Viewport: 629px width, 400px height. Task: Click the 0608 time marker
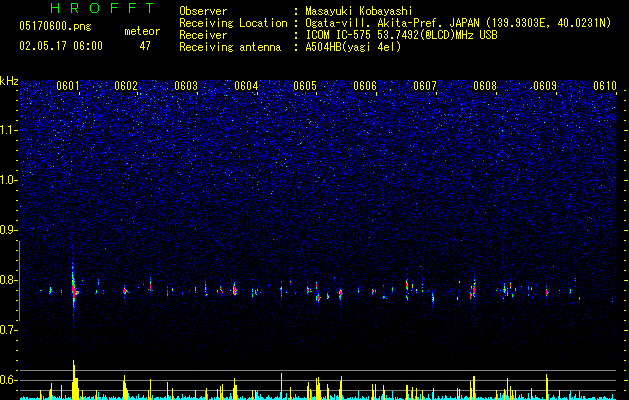[x=485, y=86]
